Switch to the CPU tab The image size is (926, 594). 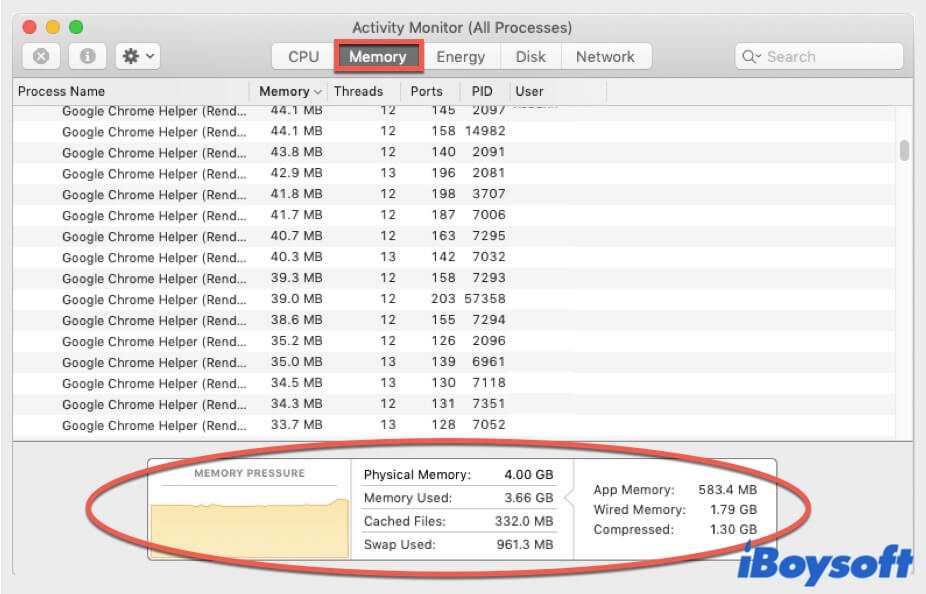303,57
